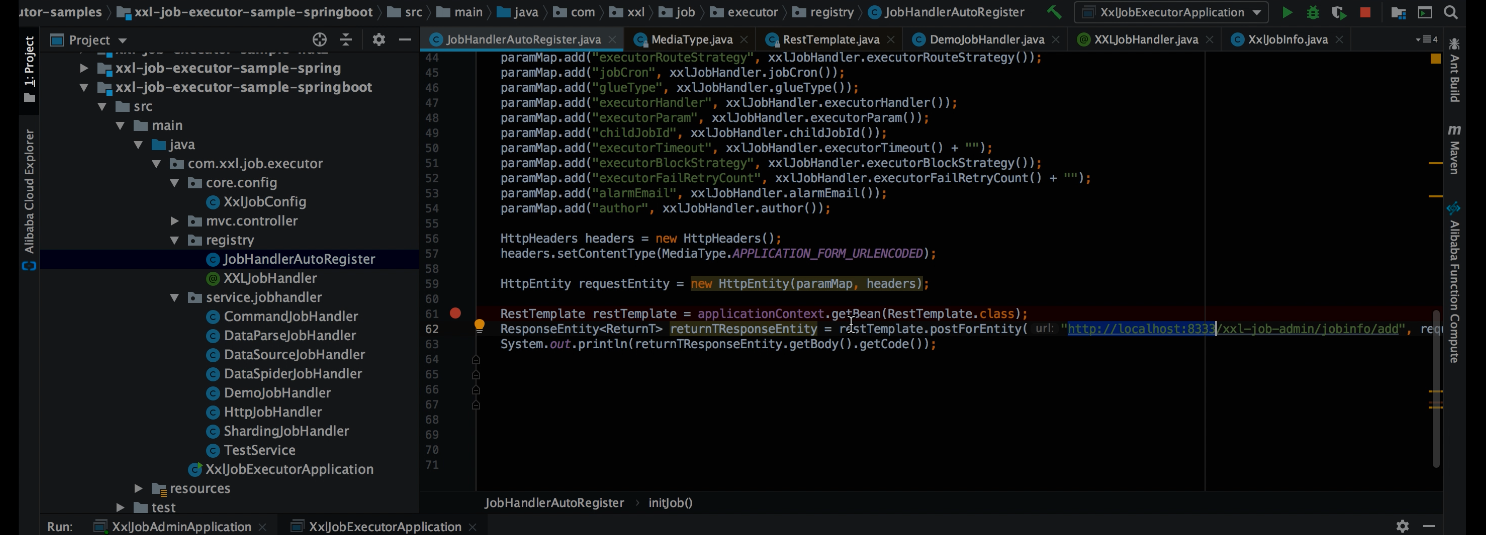Open XxlJobExecutorApplication class in Project tree
This screenshot has width=1486, height=535.
point(281,469)
